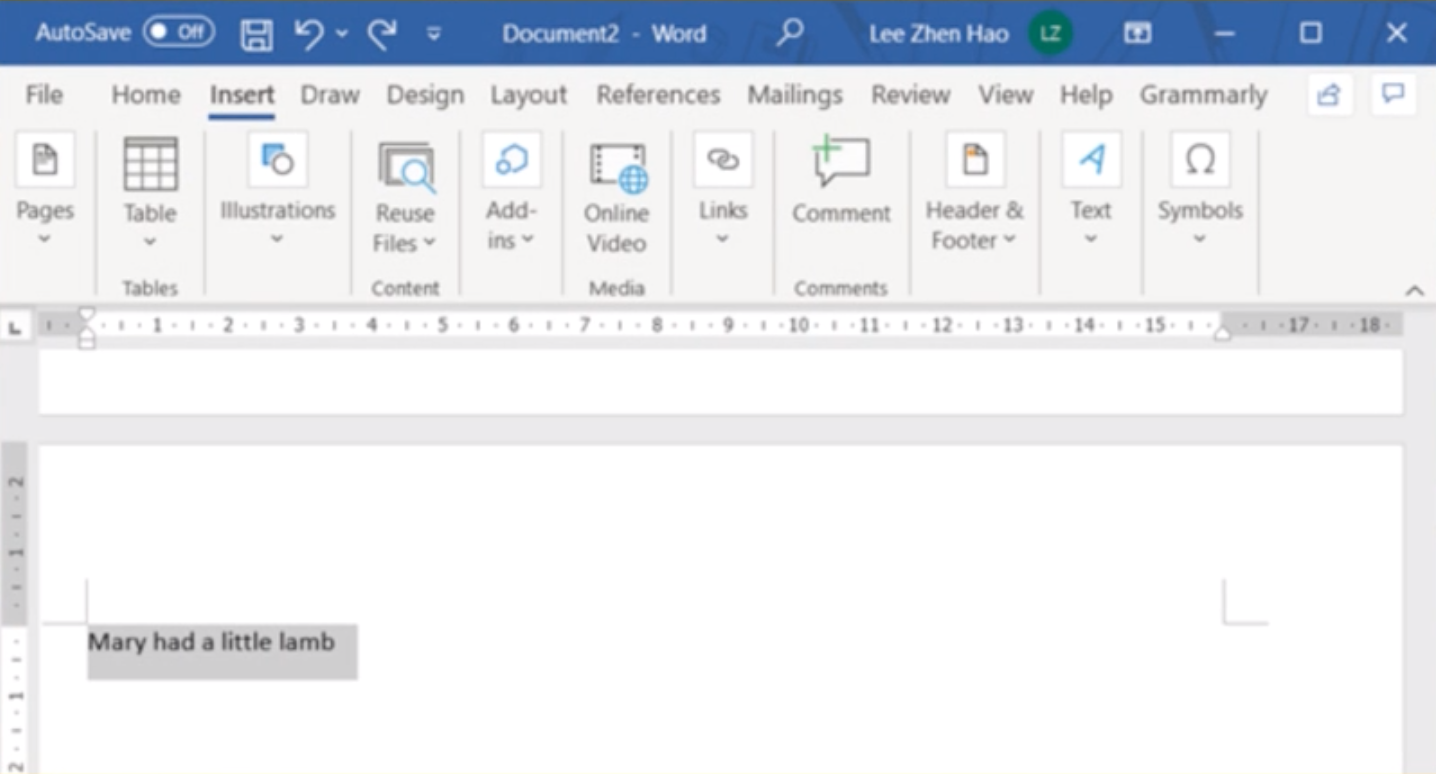Expand the Links dropdown chevron
This screenshot has width=1436, height=774.
723,239
